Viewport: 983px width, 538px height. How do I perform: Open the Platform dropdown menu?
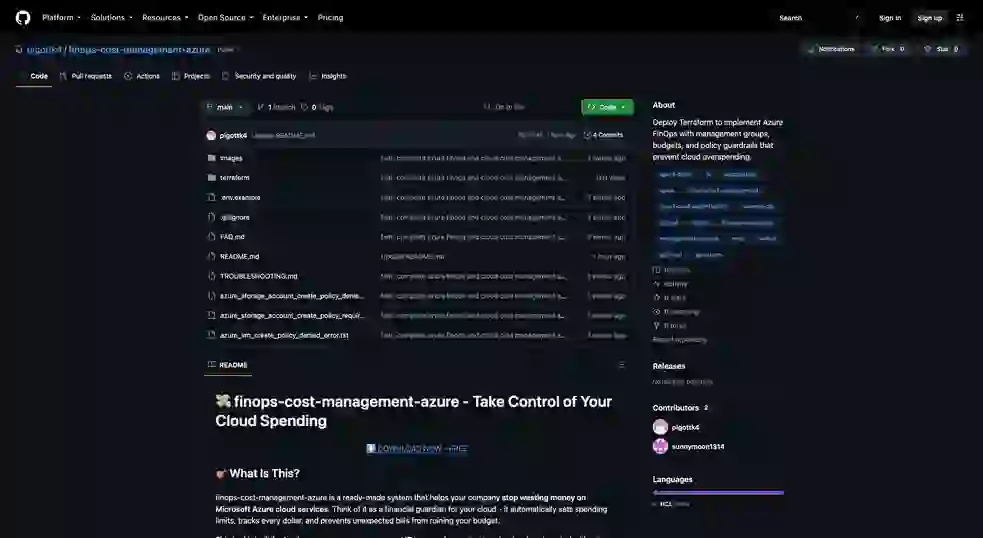click(61, 18)
